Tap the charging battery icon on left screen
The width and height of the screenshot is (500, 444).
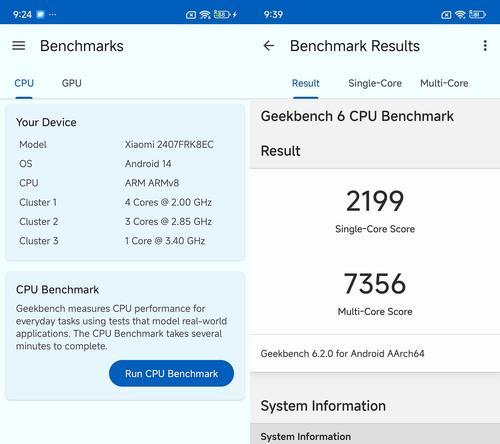(x=225, y=14)
